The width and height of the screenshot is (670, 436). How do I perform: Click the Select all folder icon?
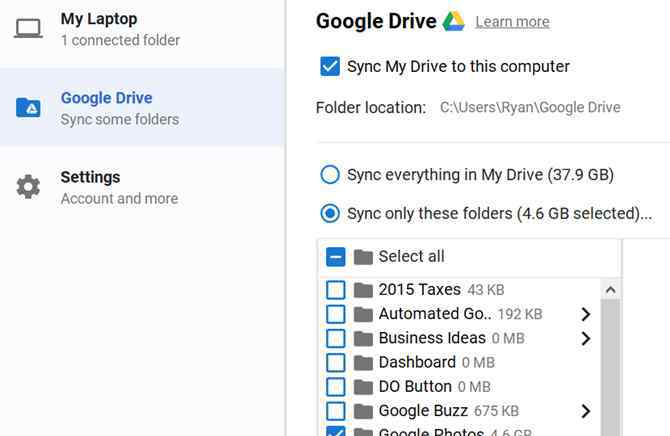click(x=363, y=257)
